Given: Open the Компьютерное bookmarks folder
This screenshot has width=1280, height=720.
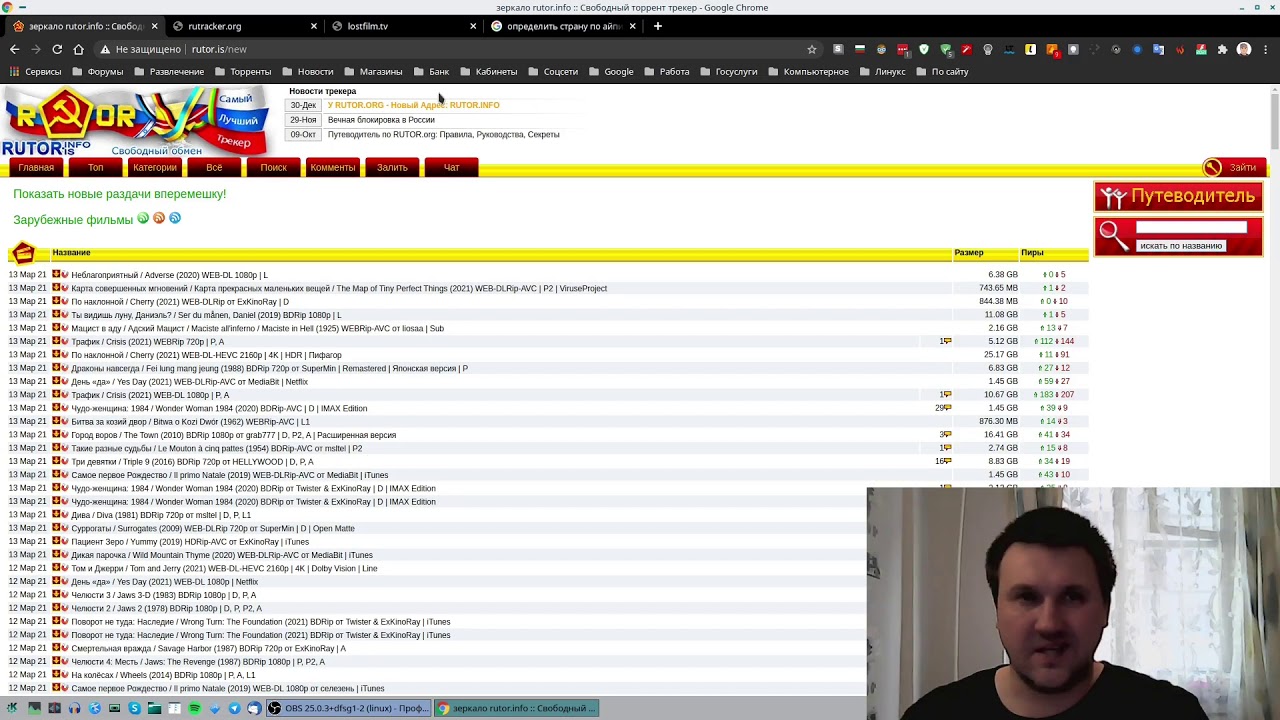Looking at the screenshot, I should [x=808, y=72].
